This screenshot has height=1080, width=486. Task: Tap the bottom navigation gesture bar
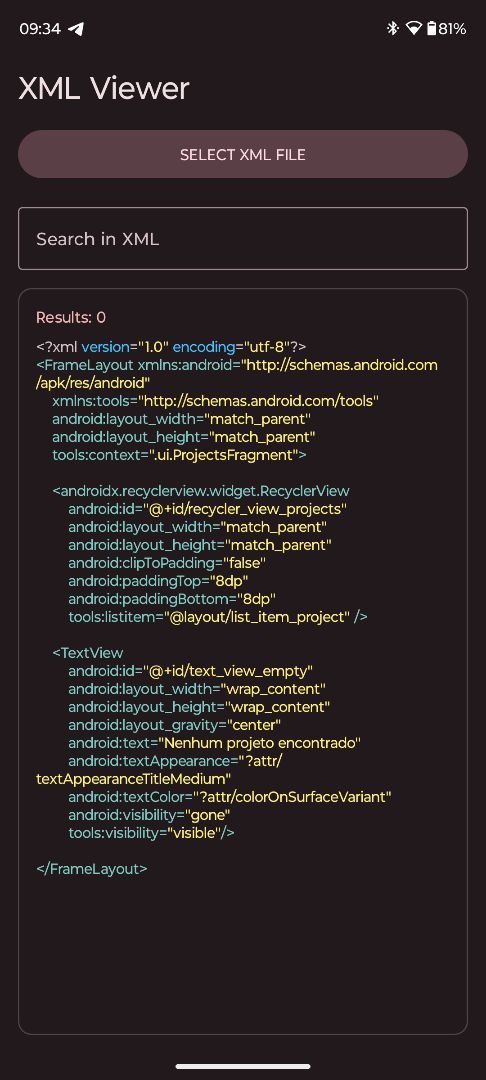click(x=243, y=1066)
